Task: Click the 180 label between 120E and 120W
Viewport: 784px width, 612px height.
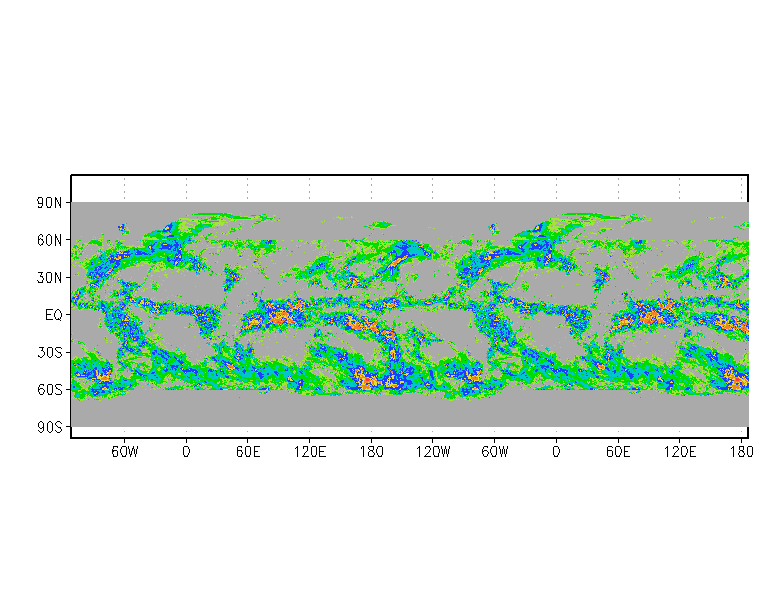Action: 372,452
